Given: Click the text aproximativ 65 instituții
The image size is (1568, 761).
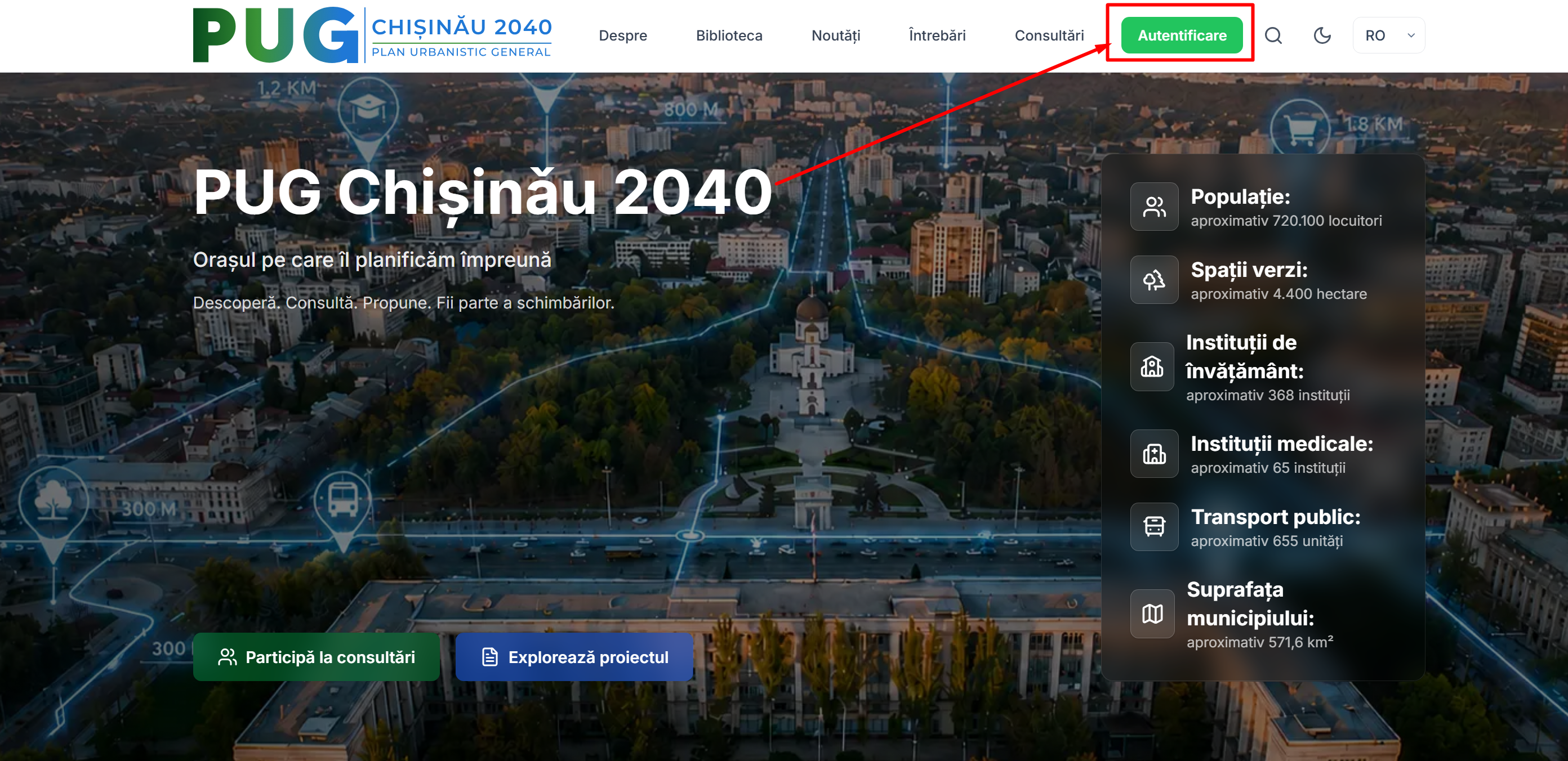Looking at the screenshot, I should (1268, 468).
